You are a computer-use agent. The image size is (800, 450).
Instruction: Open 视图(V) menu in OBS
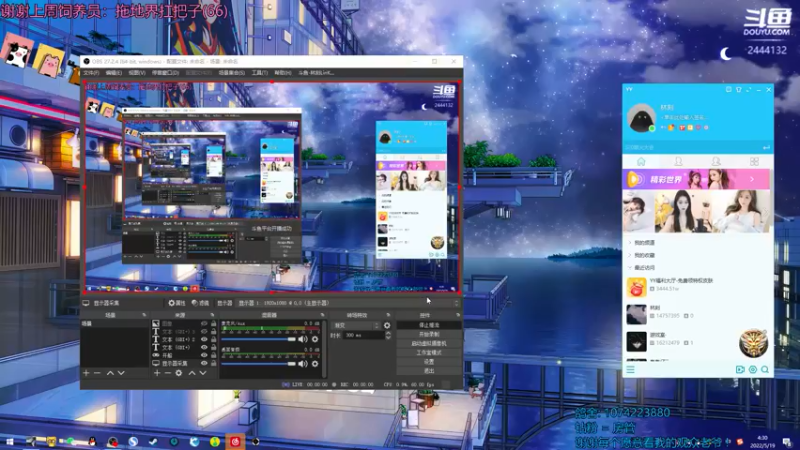(137, 73)
